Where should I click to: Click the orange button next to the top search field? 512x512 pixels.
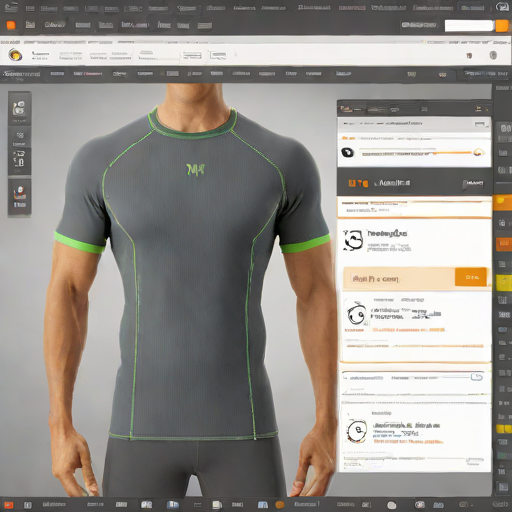click(x=502, y=26)
